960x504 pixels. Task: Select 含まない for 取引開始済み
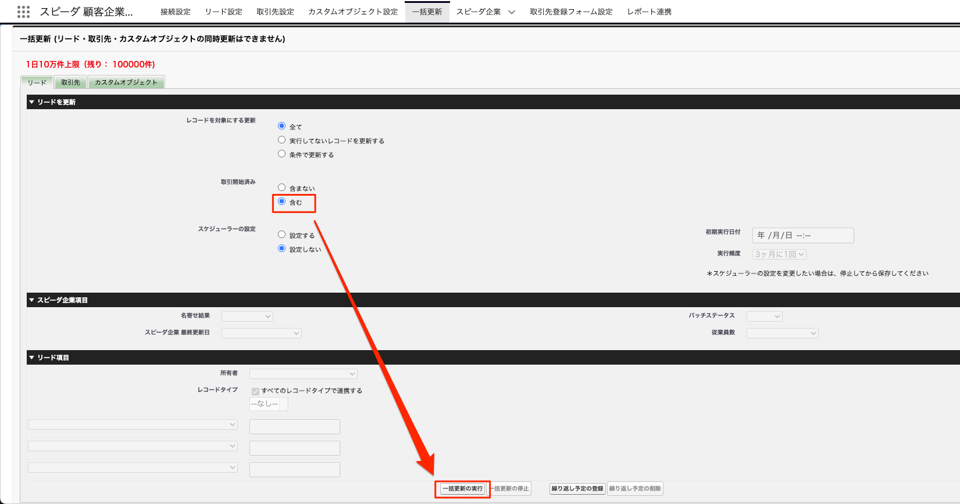282,187
